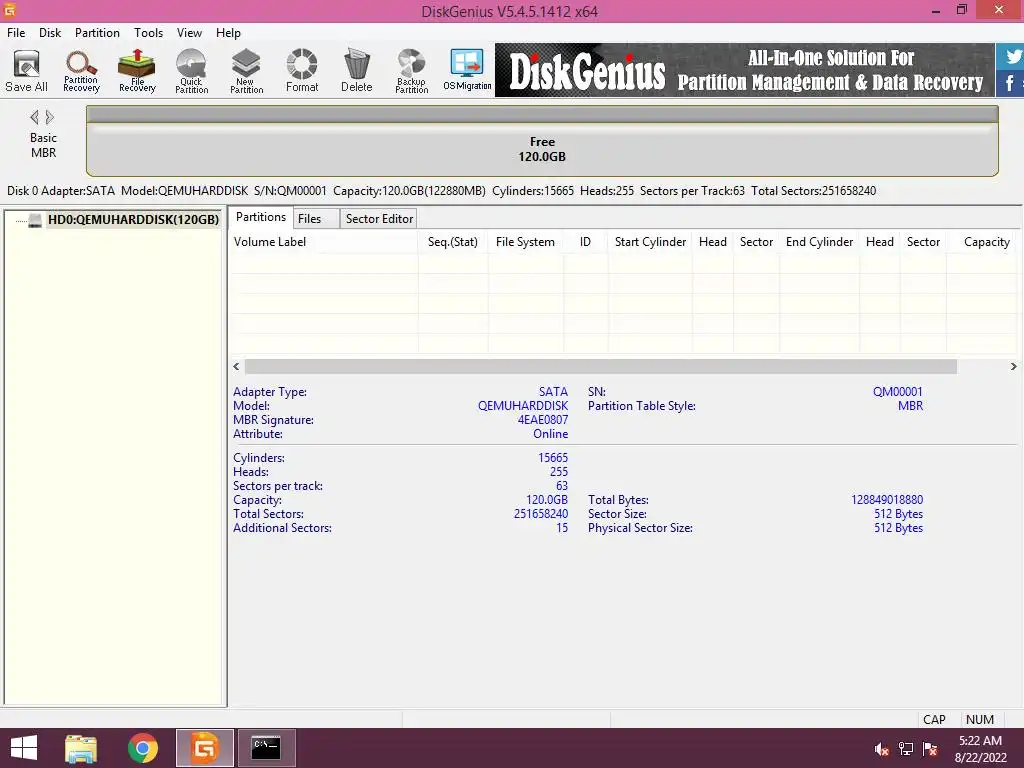Click the Delete trash icon
Screen dimensions: 1024x768
pyautogui.click(x=357, y=71)
